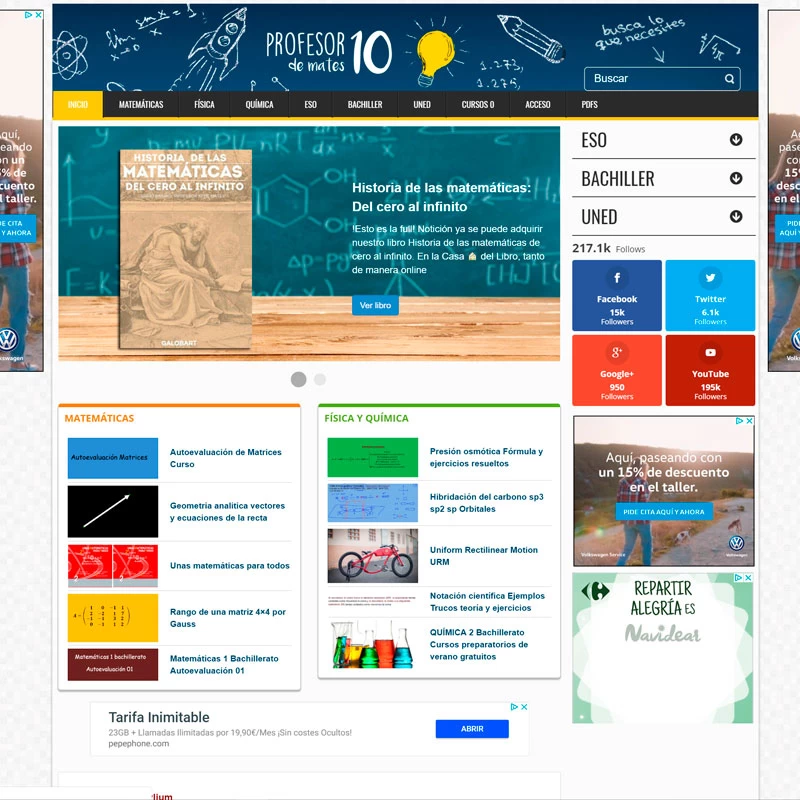The height and width of the screenshot is (800, 800).
Task: Open the Facebook followers tile
Action: coord(616,296)
